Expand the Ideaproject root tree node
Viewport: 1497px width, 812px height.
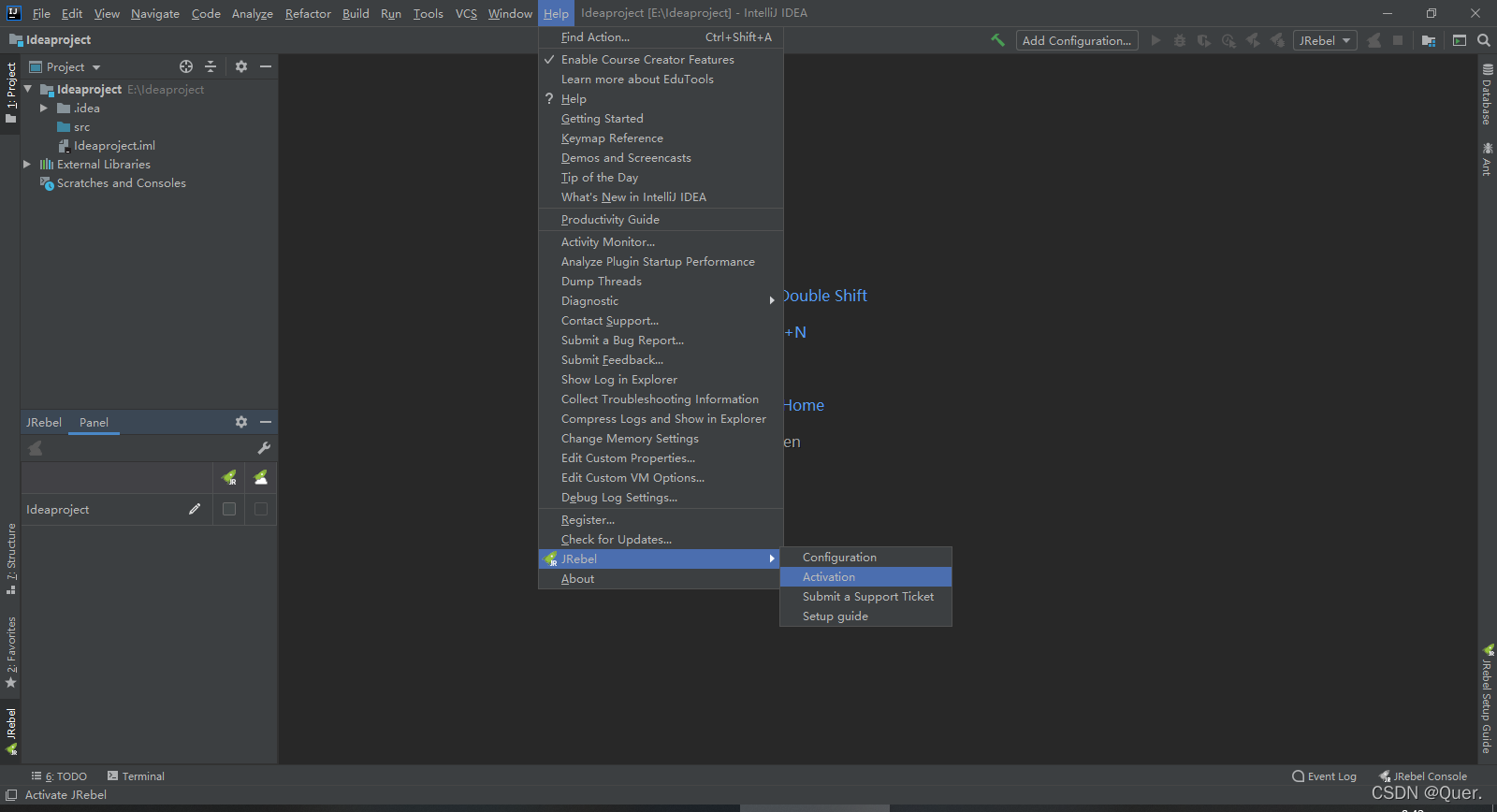28,89
